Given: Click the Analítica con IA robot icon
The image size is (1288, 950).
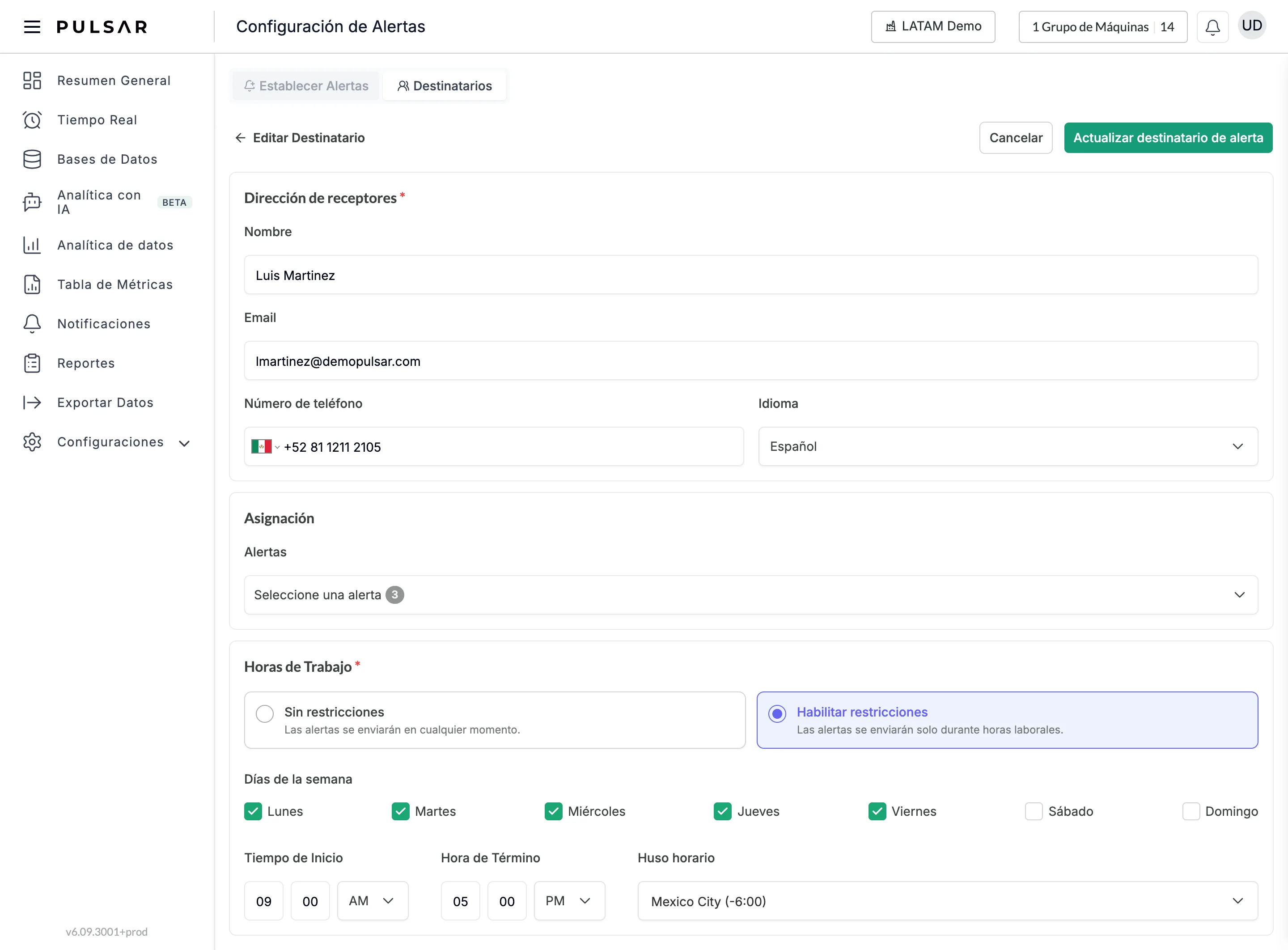Looking at the screenshot, I should pyautogui.click(x=32, y=203).
